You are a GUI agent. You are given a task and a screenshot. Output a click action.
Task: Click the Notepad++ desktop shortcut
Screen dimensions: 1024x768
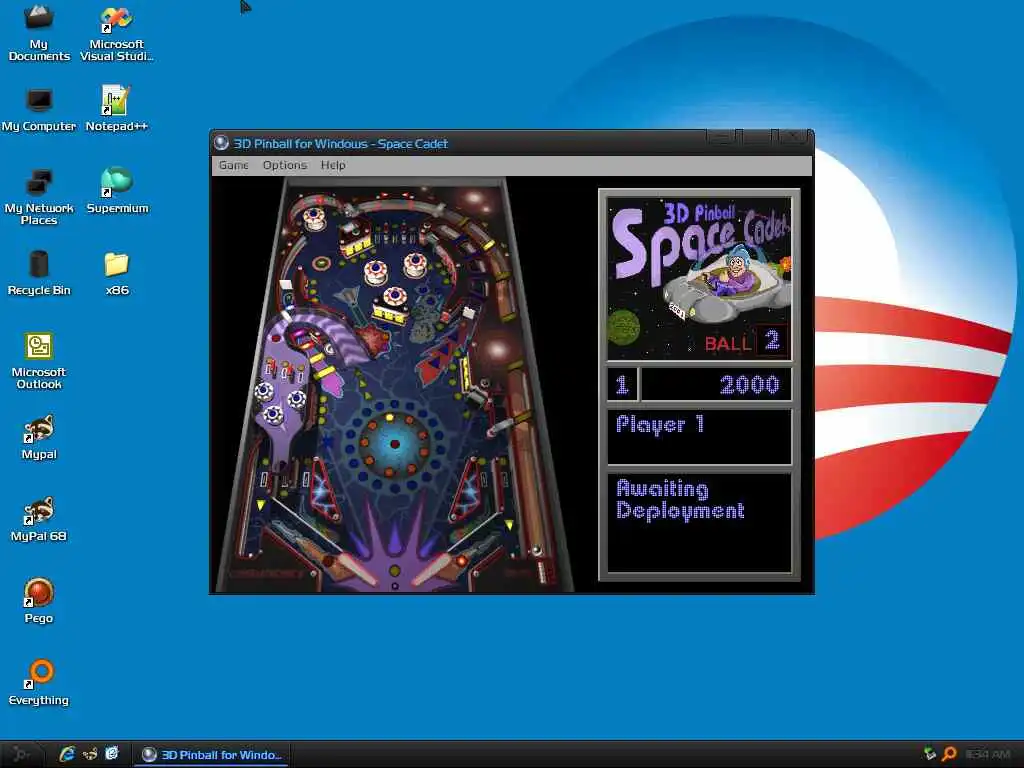[116, 110]
